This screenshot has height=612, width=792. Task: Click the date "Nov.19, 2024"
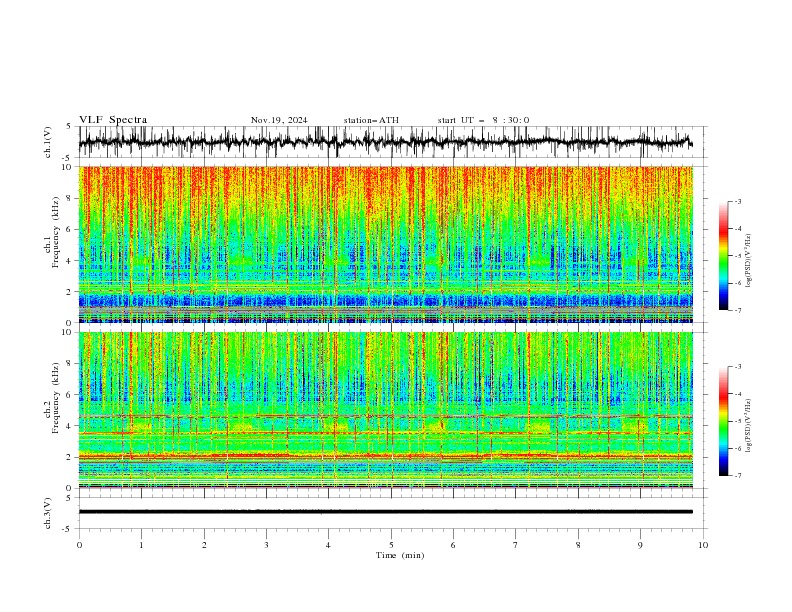tap(279, 120)
